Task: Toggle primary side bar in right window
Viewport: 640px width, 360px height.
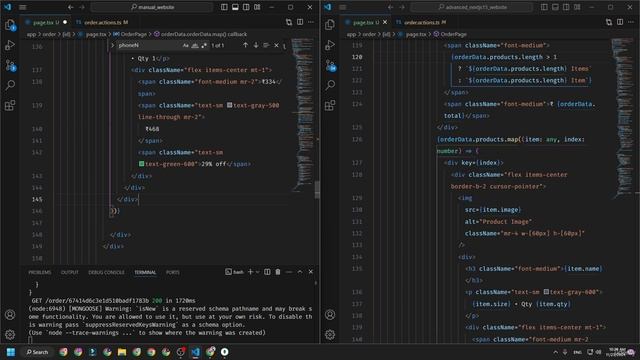Action: click(544, 7)
